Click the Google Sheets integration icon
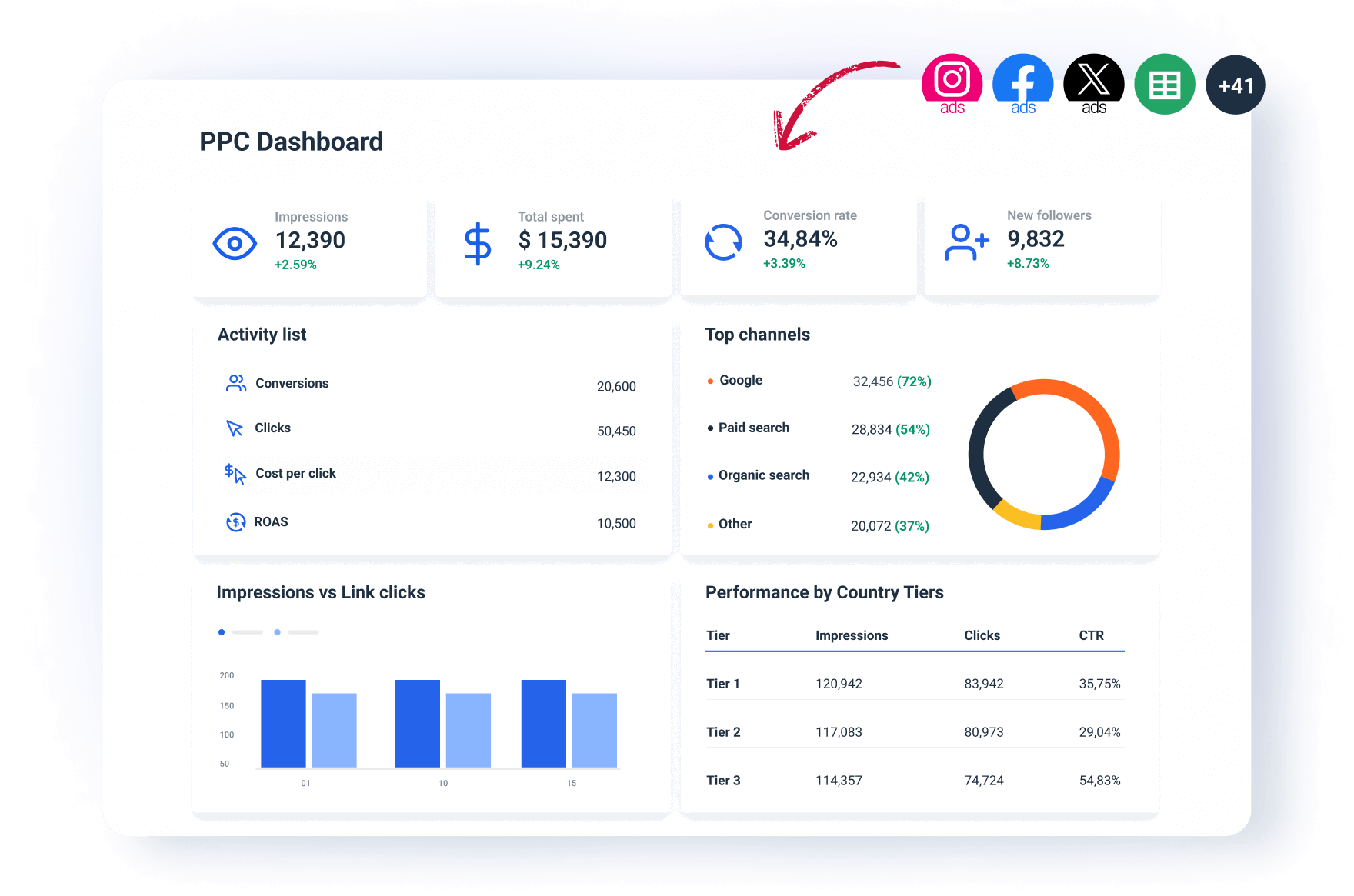This screenshot has width=1354, height=896. pos(1164,83)
